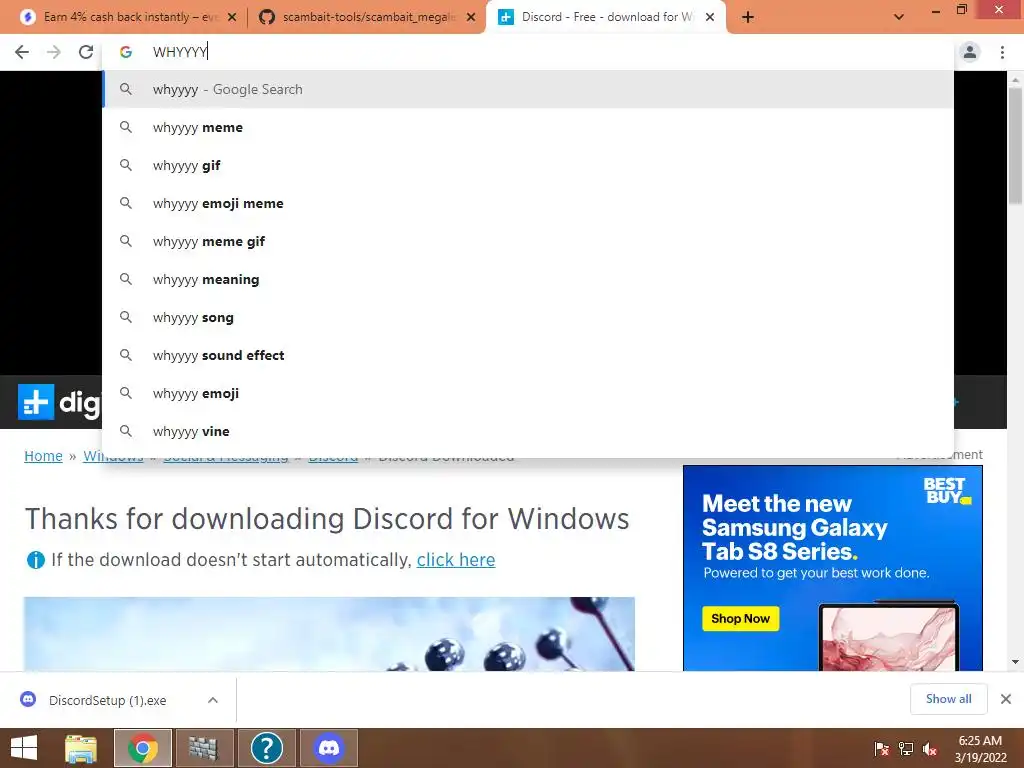Viewport: 1024px width, 768px height.
Task: Click the muted volume tray icon
Action: [x=930, y=749]
